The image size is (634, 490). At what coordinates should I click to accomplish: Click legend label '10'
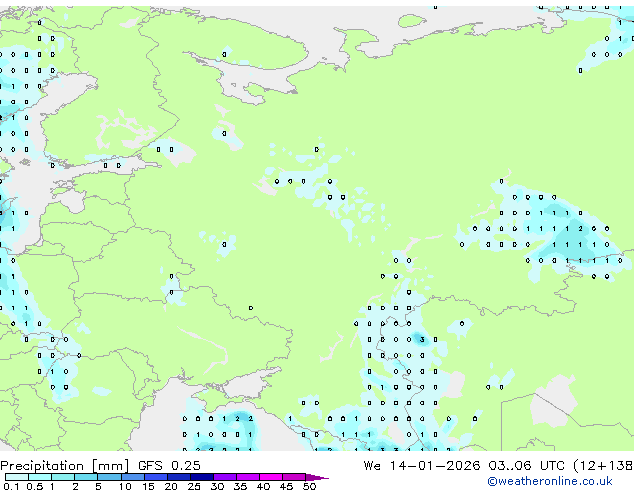[125, 486]
